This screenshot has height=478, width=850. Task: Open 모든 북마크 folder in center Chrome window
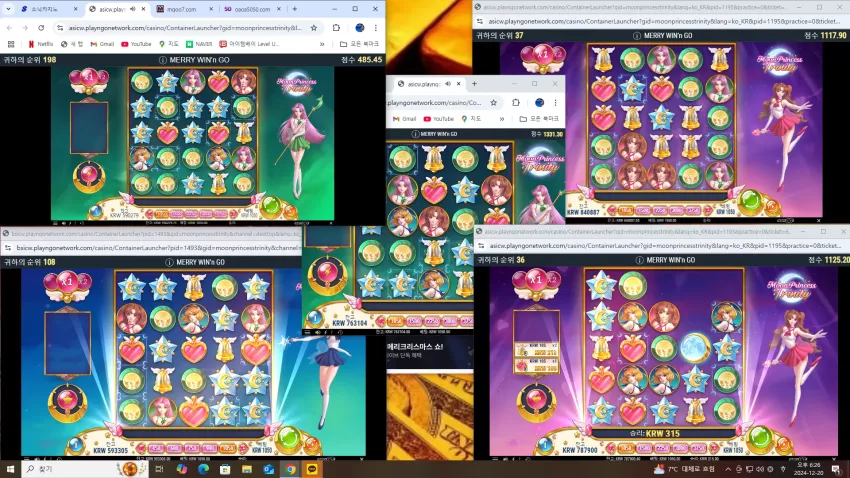(x=539, y=119)
